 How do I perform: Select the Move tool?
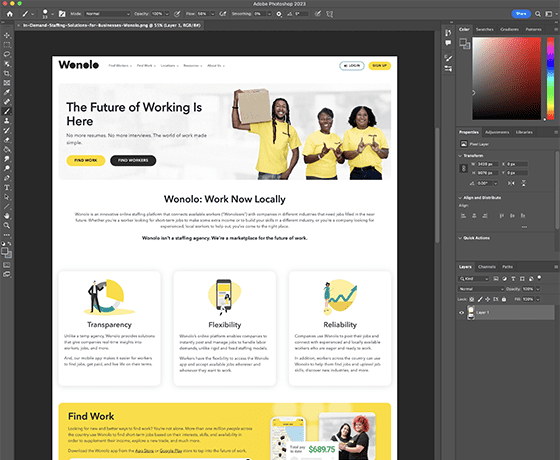7,35
